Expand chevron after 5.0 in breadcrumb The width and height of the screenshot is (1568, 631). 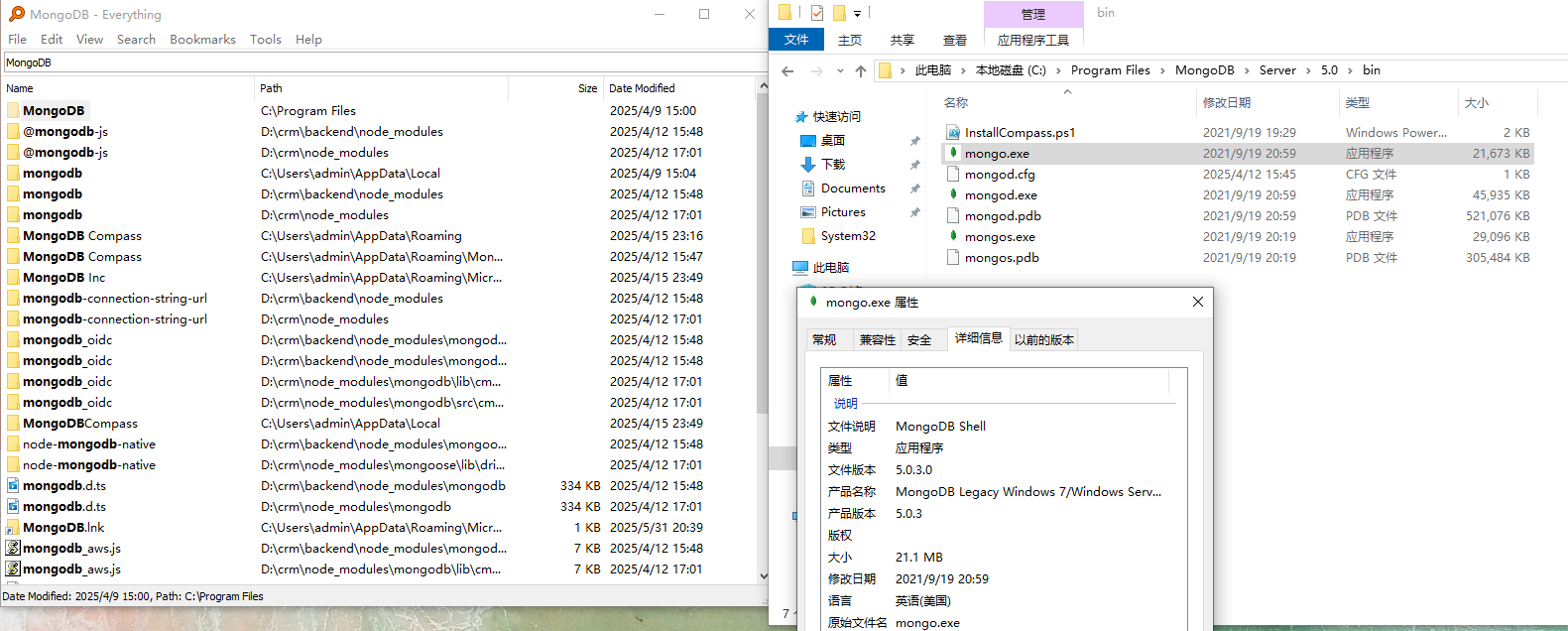click(x=1350, y=70)
